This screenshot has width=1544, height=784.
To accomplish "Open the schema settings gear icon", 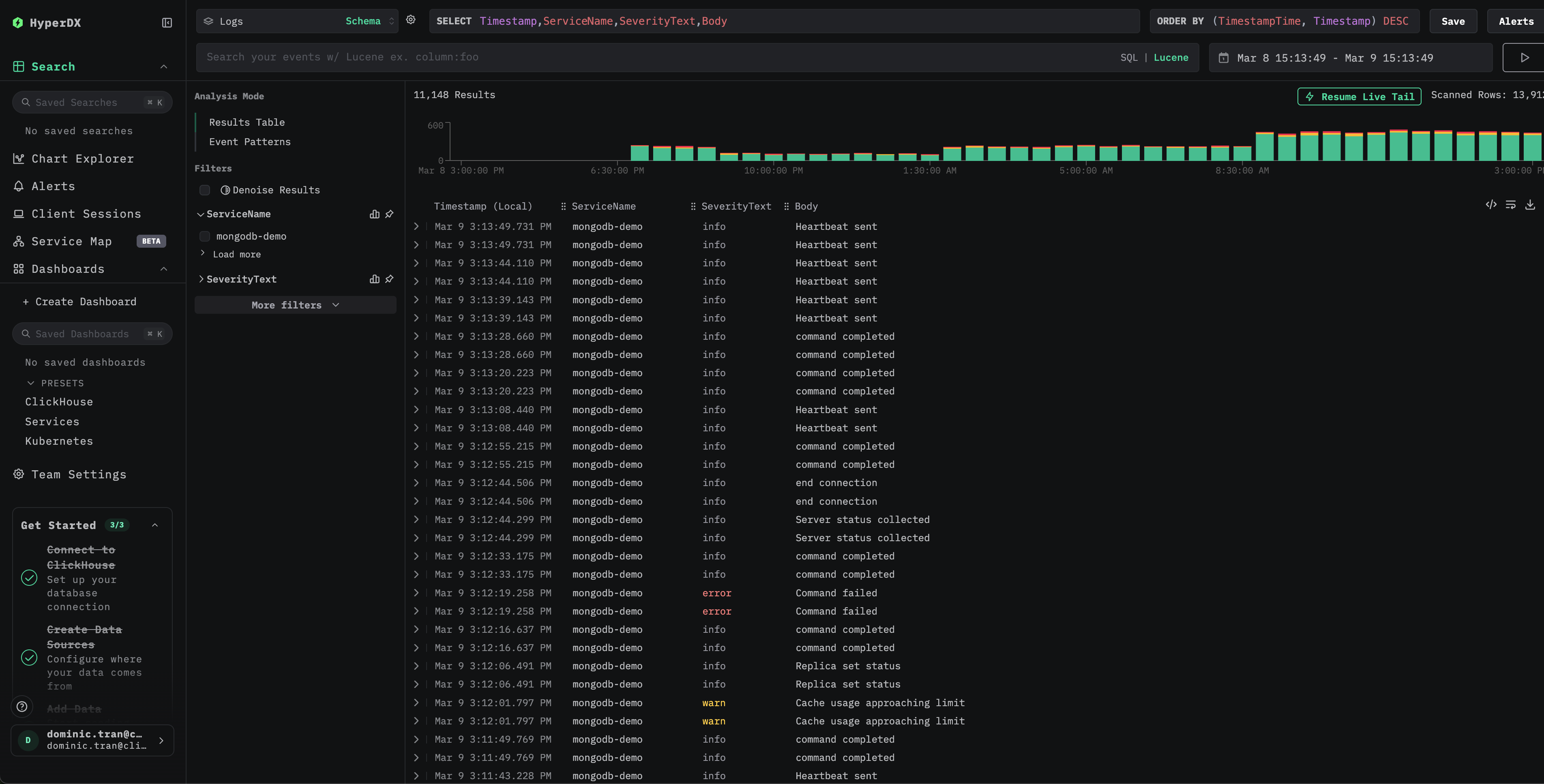I will 411,20.
